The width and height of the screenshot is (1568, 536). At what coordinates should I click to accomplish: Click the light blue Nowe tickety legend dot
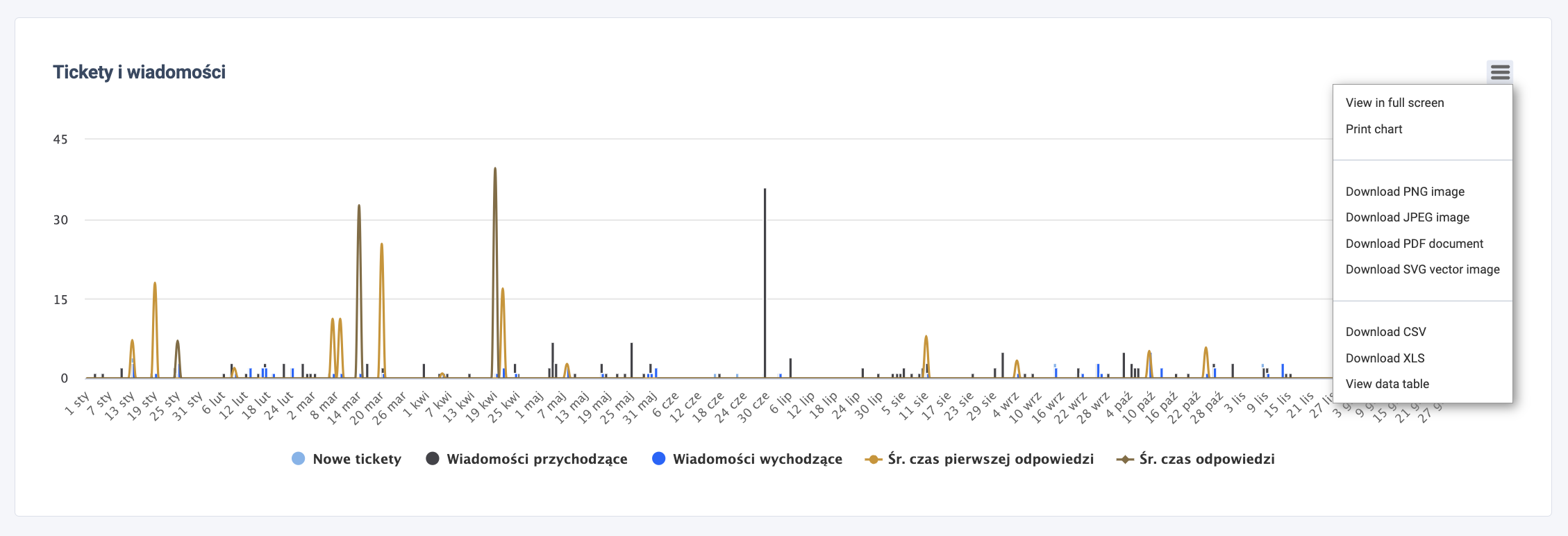click(x=299, y=459)
